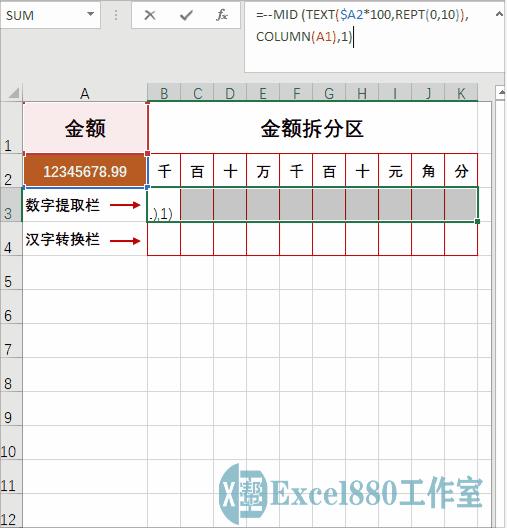This screenshot has width=507, height=528.
Task: Select row 2 header
Action: [x=11, y=170]
